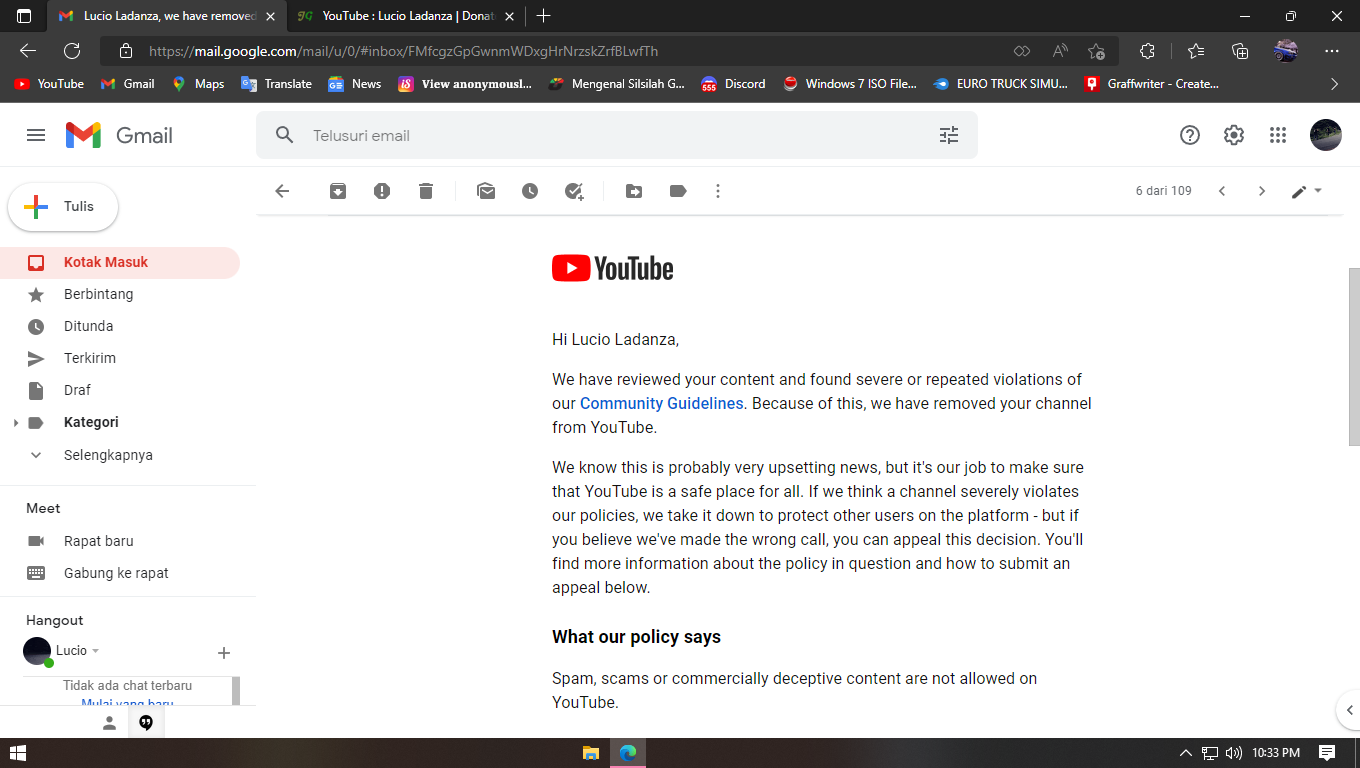Open Gmail support help icon

1190,135
